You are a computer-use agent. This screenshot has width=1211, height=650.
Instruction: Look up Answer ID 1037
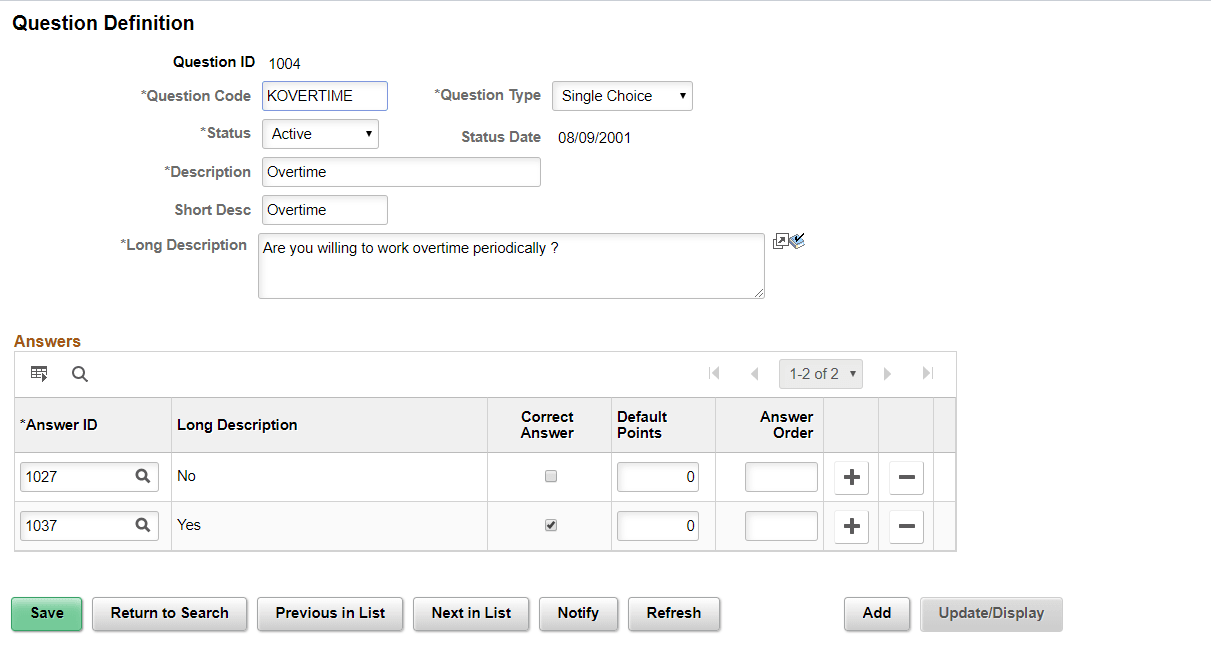(x=143, y=525)
